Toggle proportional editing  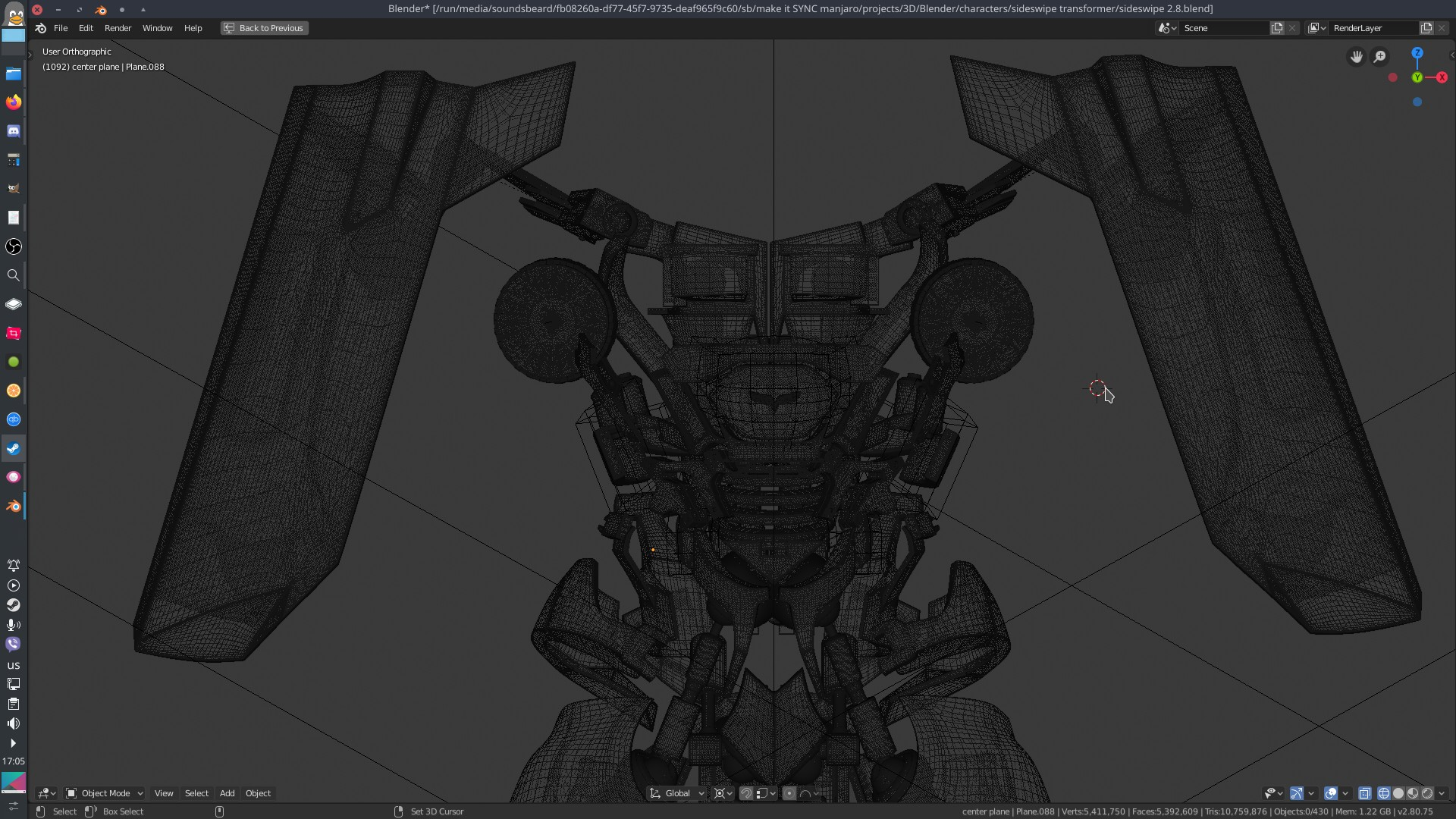(789, 793)
